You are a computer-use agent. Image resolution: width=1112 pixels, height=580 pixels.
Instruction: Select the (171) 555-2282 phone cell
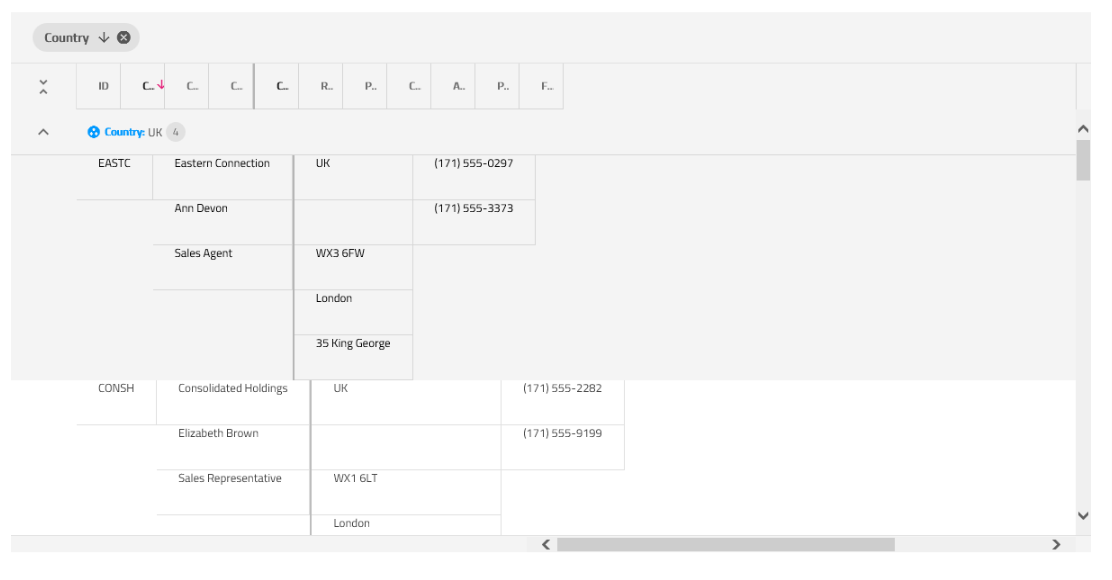pos(563,403)
